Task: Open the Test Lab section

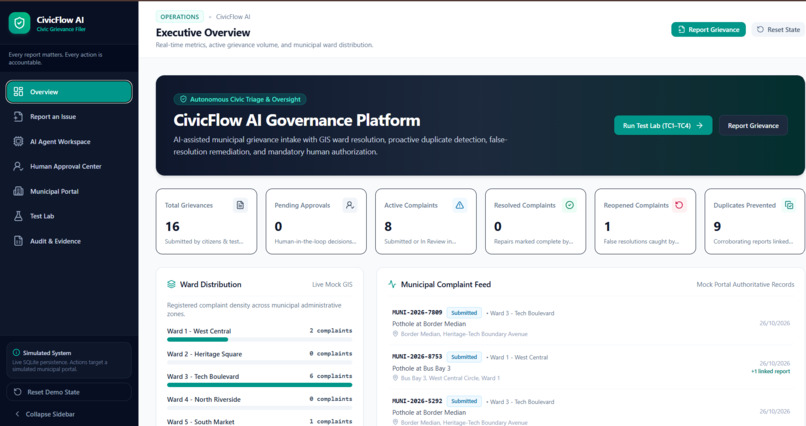Action: (x=69, y=216)
